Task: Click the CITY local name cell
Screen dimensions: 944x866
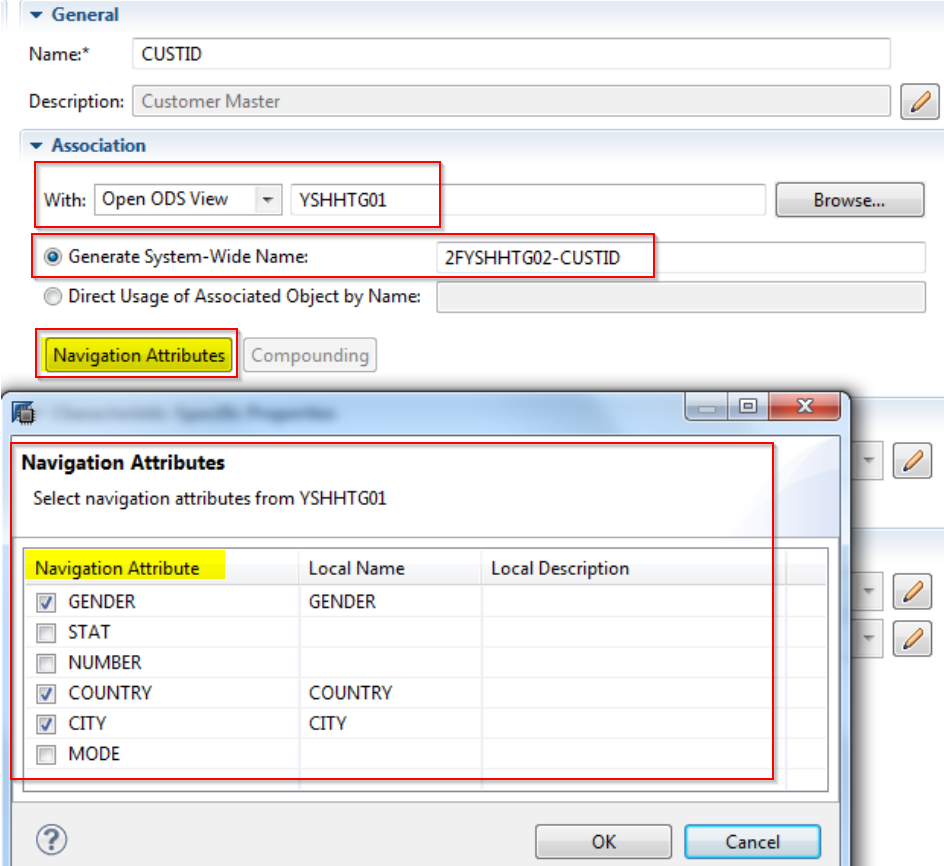Action: click(x=390, y=723)
